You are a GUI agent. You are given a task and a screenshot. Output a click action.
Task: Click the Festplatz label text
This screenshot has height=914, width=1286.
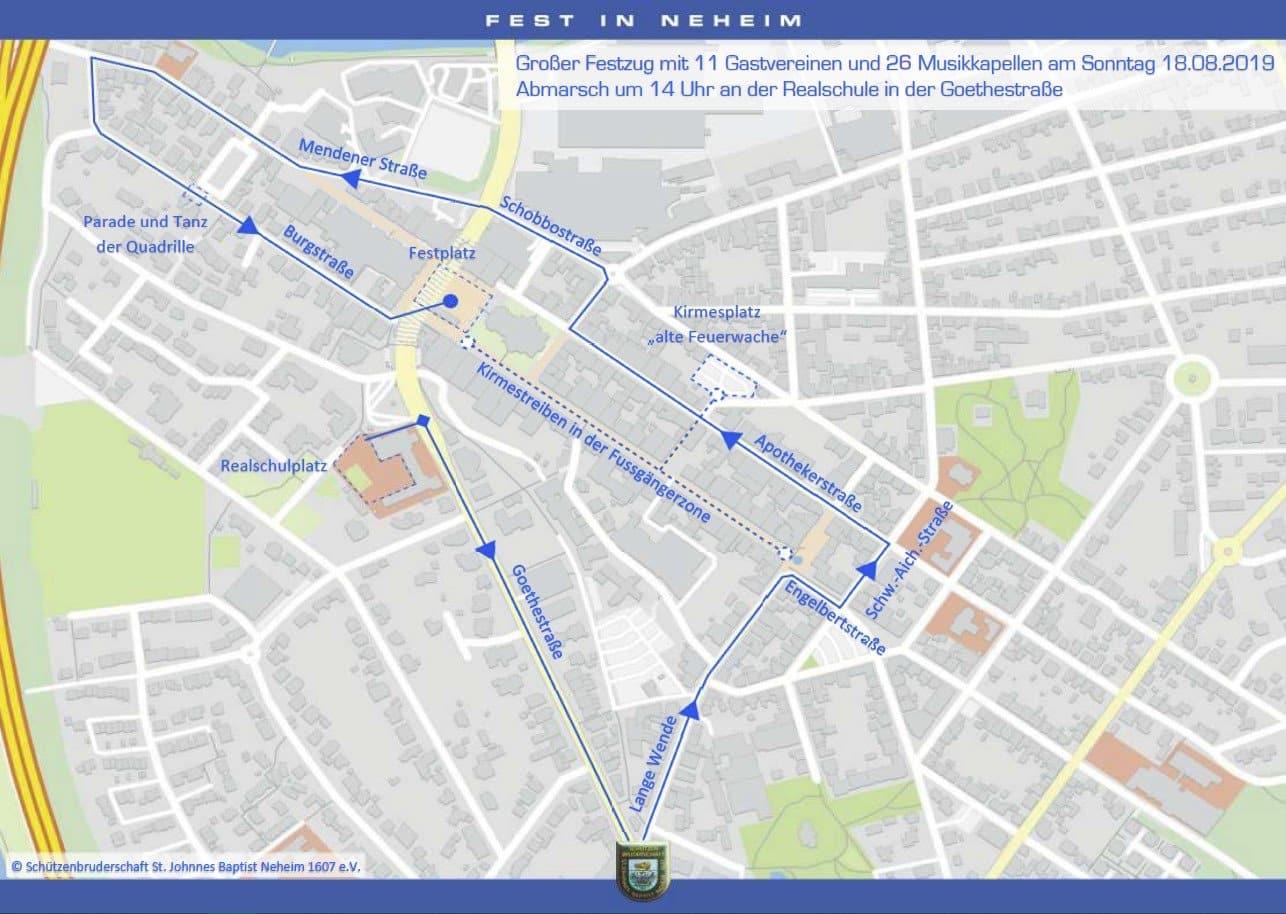(441, 254)
